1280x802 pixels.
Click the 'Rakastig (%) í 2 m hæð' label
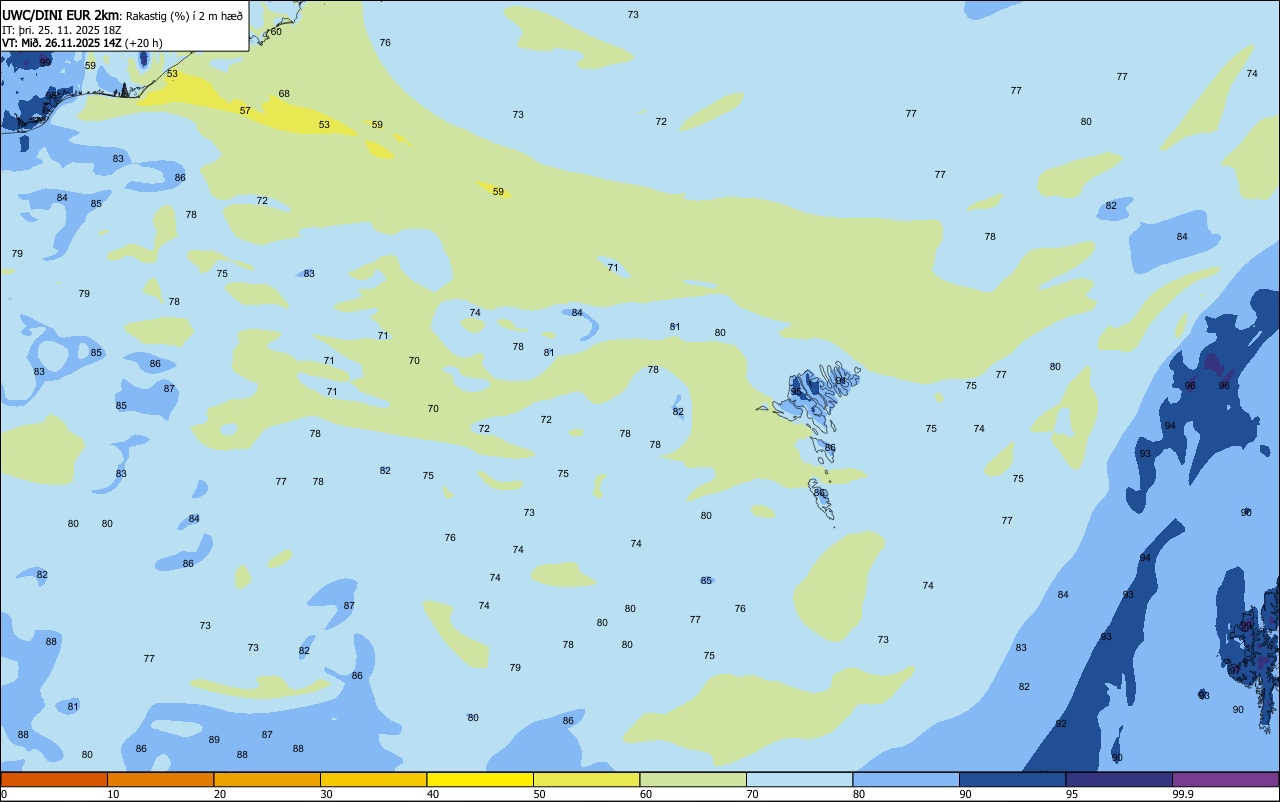point(184,15)
